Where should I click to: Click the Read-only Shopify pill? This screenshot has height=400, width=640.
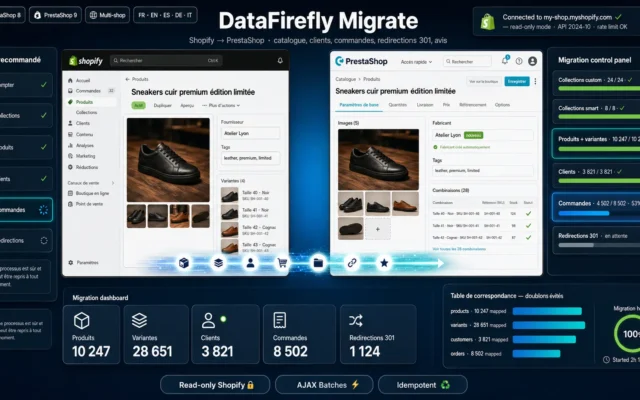coord(215,385)
